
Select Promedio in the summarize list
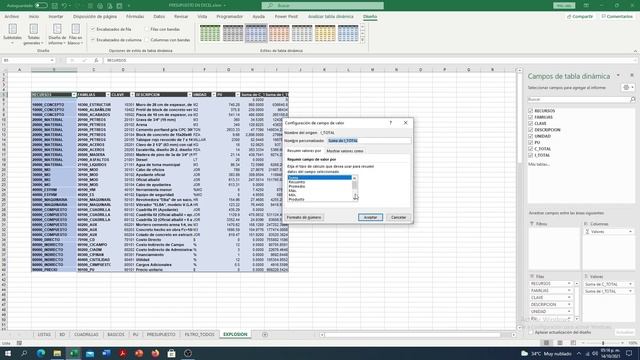click(x=320, y=187)
